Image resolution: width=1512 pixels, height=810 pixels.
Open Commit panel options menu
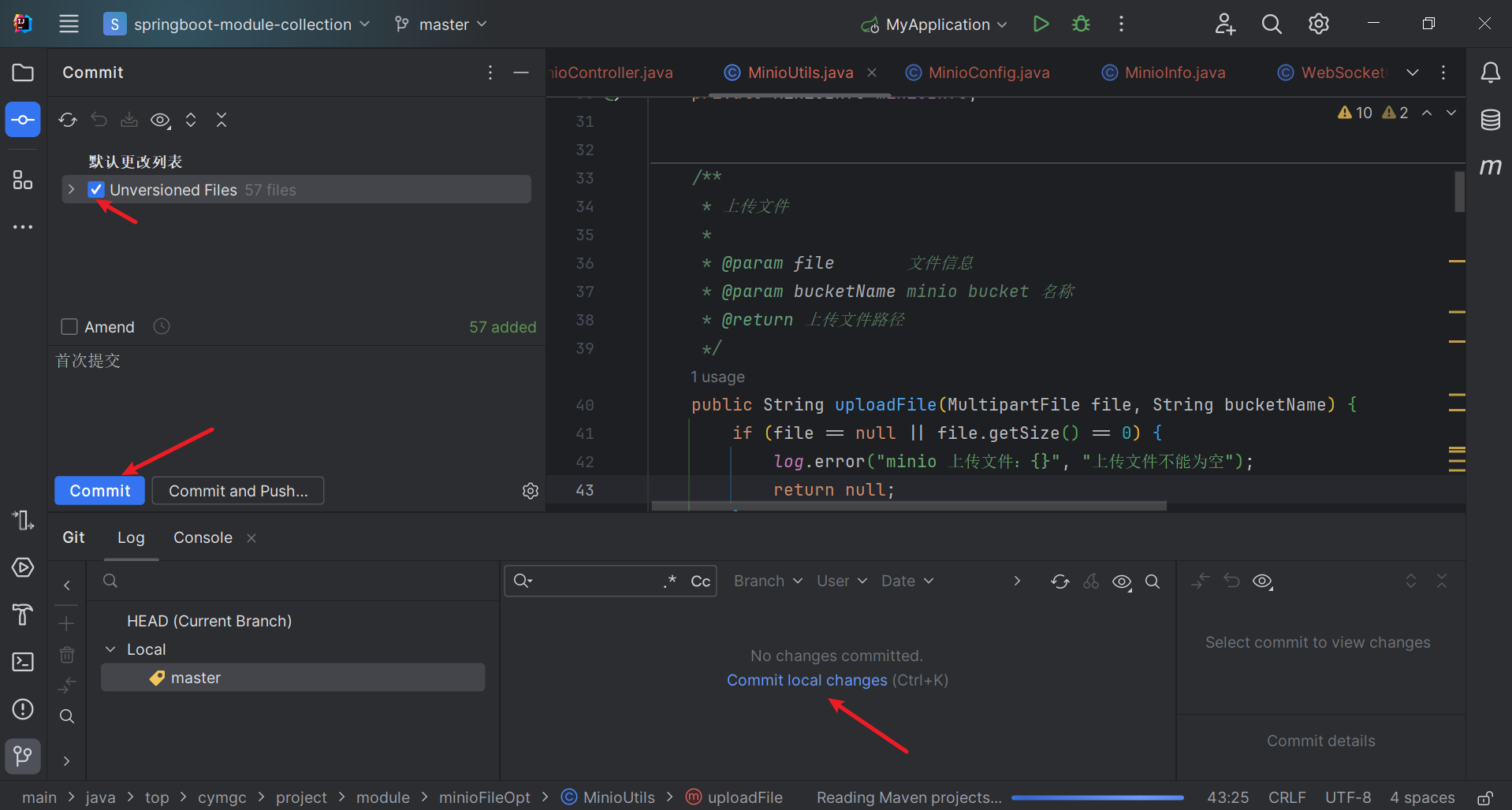[490, 72]
